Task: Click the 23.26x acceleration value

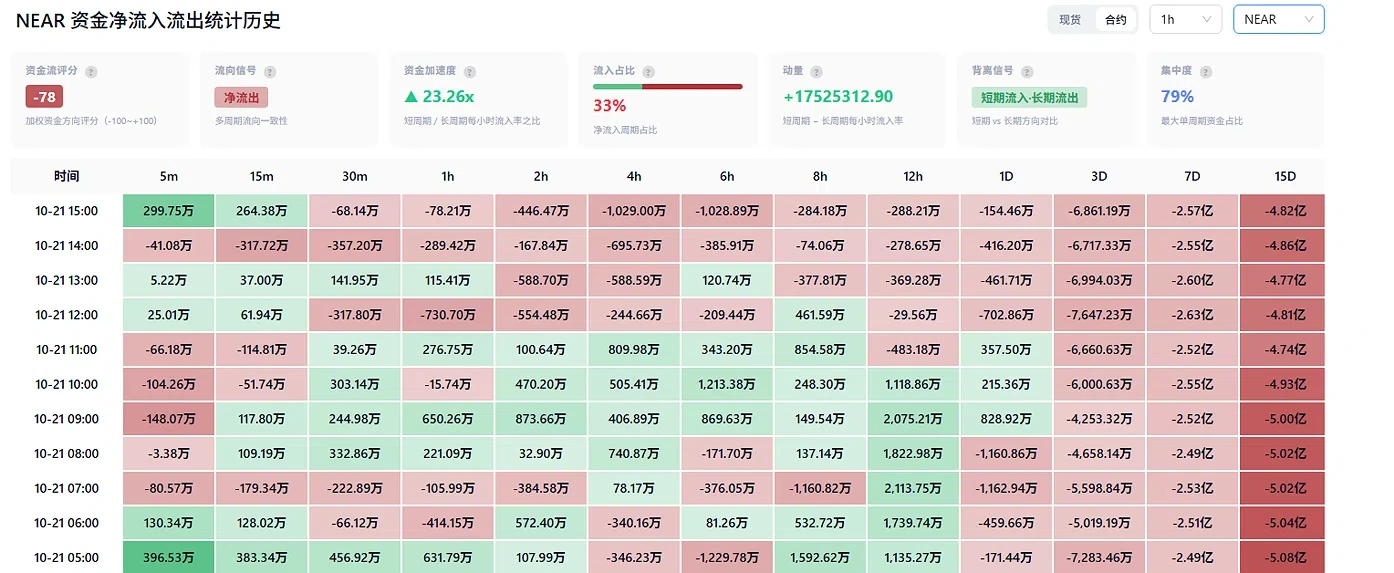Action: click(x=439, y=97)
